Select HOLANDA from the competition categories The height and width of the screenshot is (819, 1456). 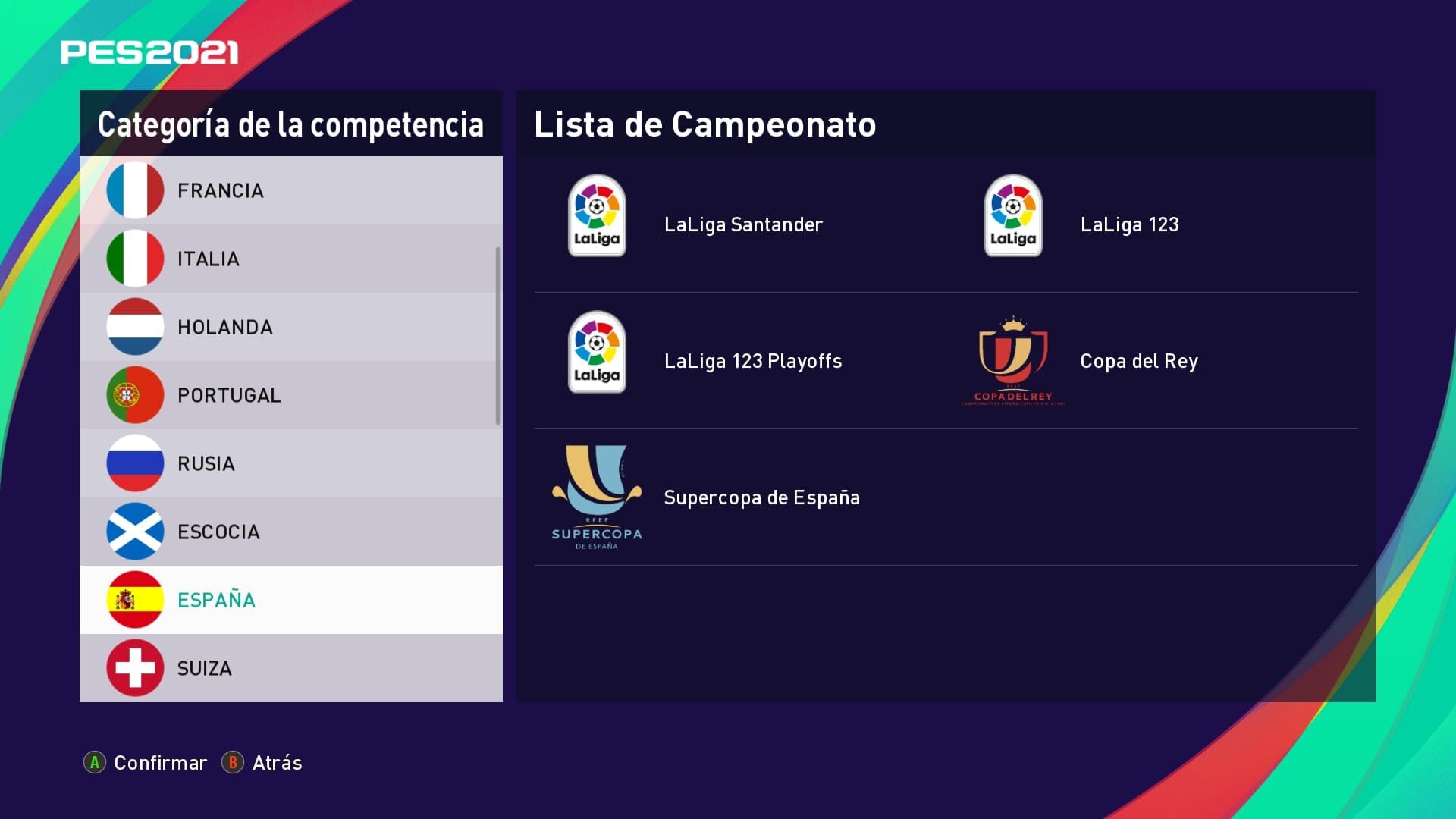coord(291,327)
